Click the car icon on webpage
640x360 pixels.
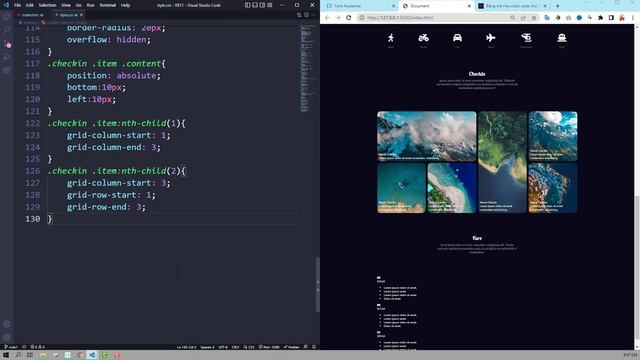[457, 38]
